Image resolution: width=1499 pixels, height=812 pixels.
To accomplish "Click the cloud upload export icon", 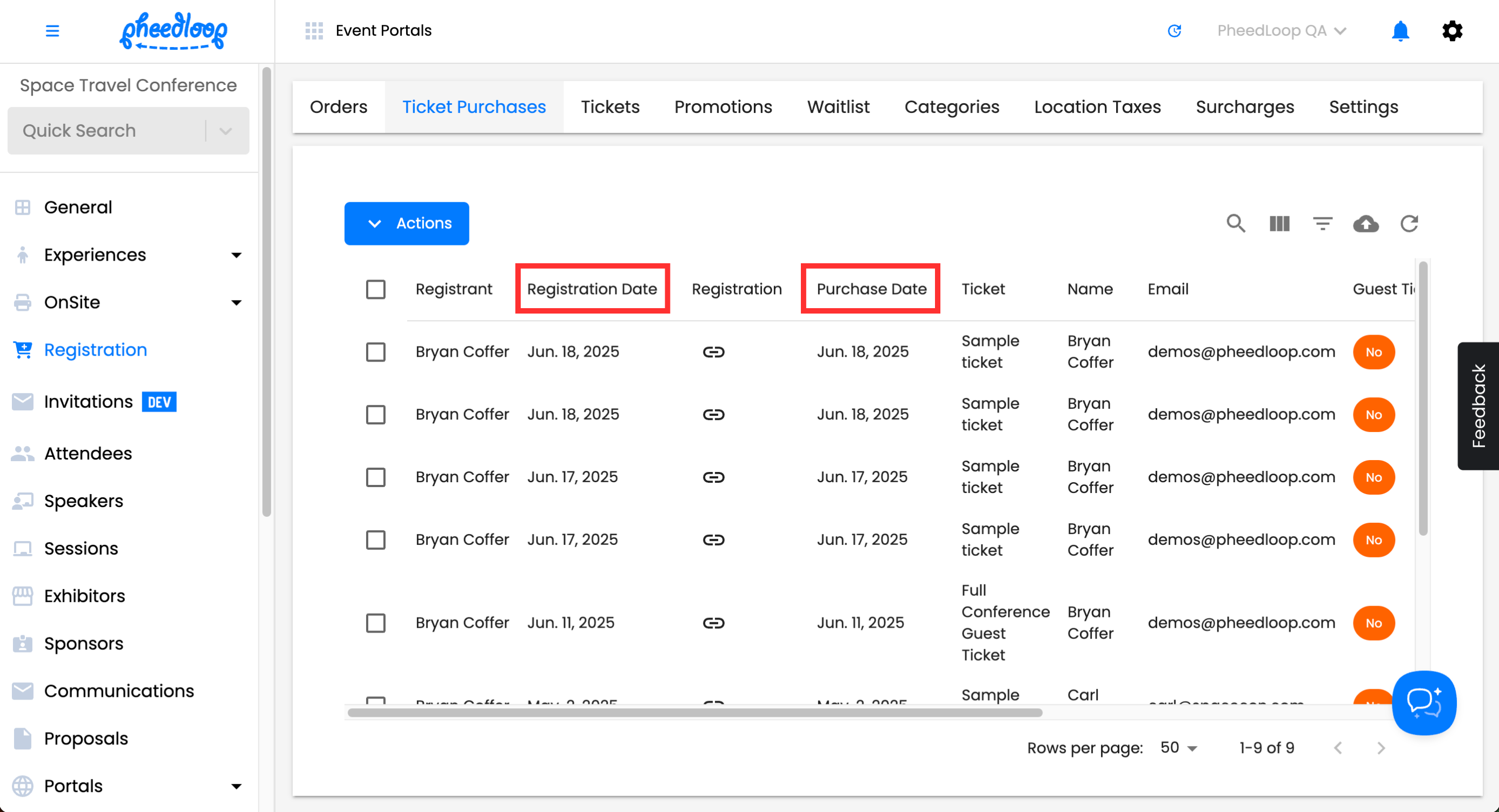I will (1365, 223).
